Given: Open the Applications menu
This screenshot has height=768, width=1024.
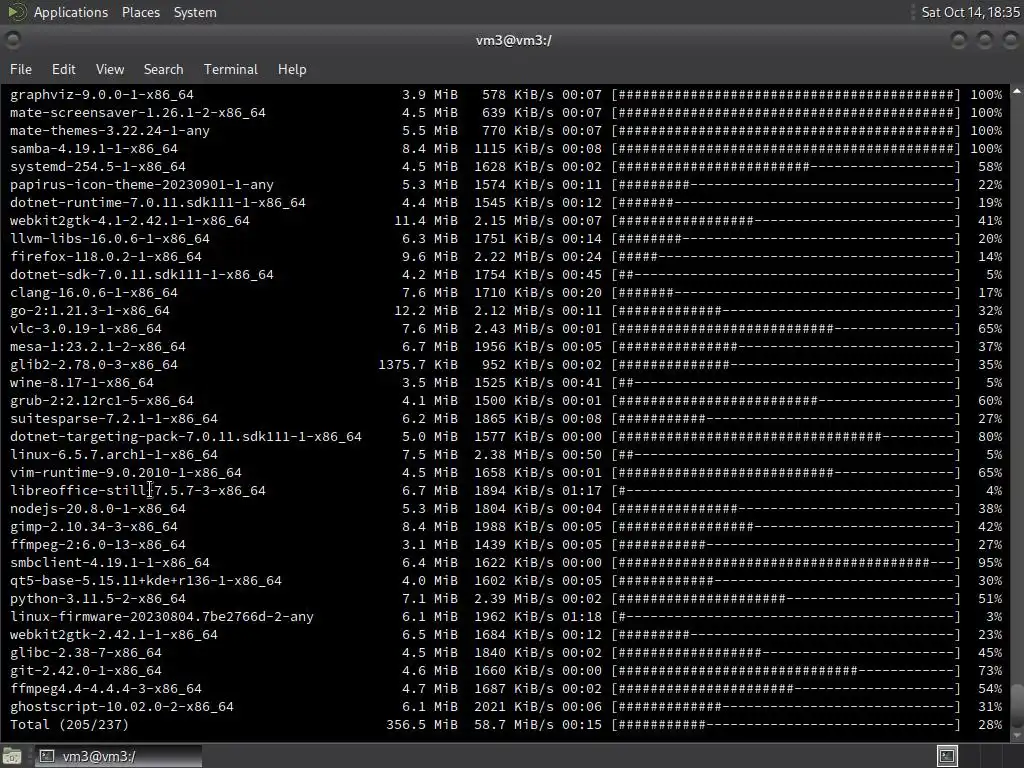Looking at the screenshot, I should pos(71,12).
